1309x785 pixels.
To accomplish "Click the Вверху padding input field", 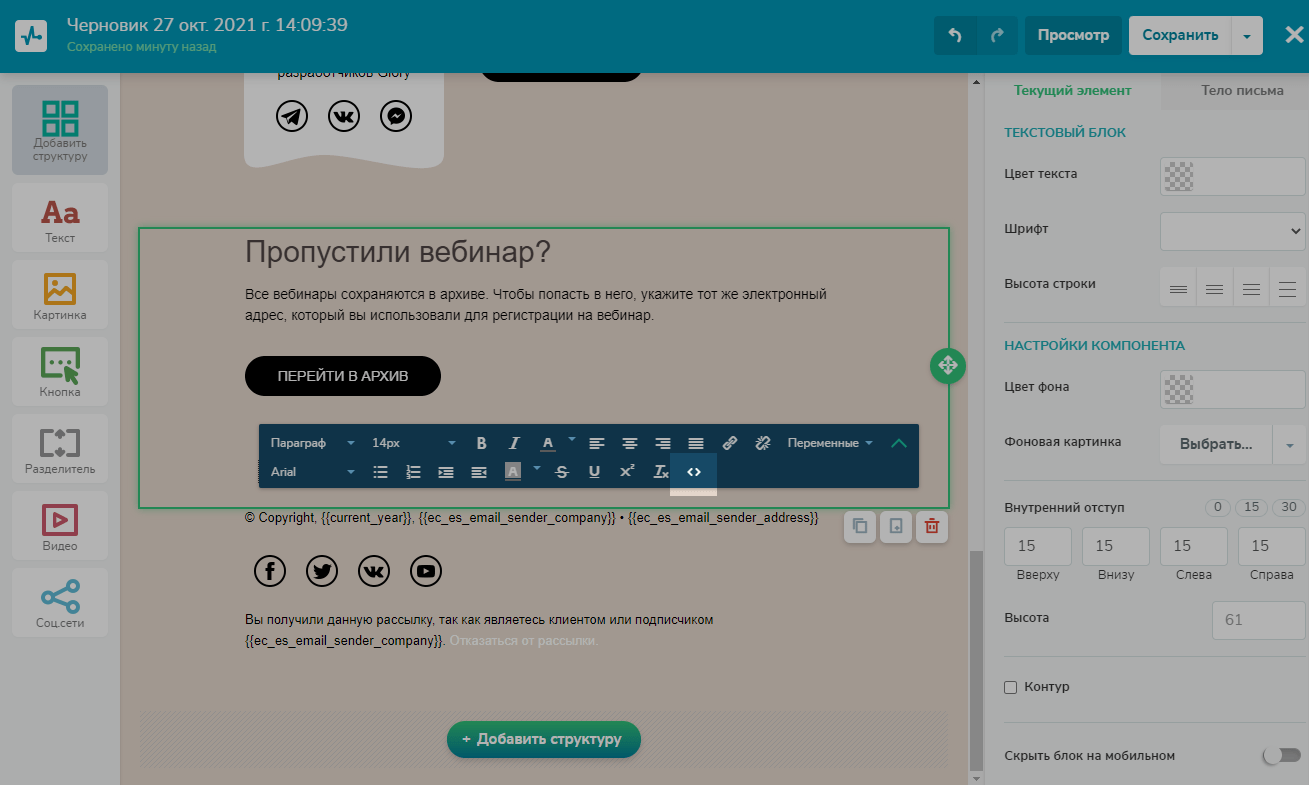I will (x=1037, y=546).
